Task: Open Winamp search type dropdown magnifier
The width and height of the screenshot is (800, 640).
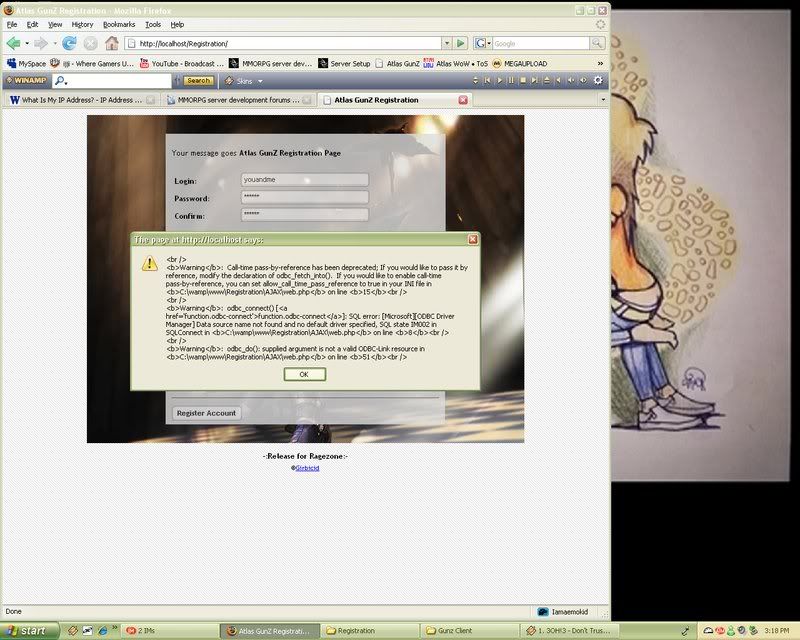Action: coord(61,81)
